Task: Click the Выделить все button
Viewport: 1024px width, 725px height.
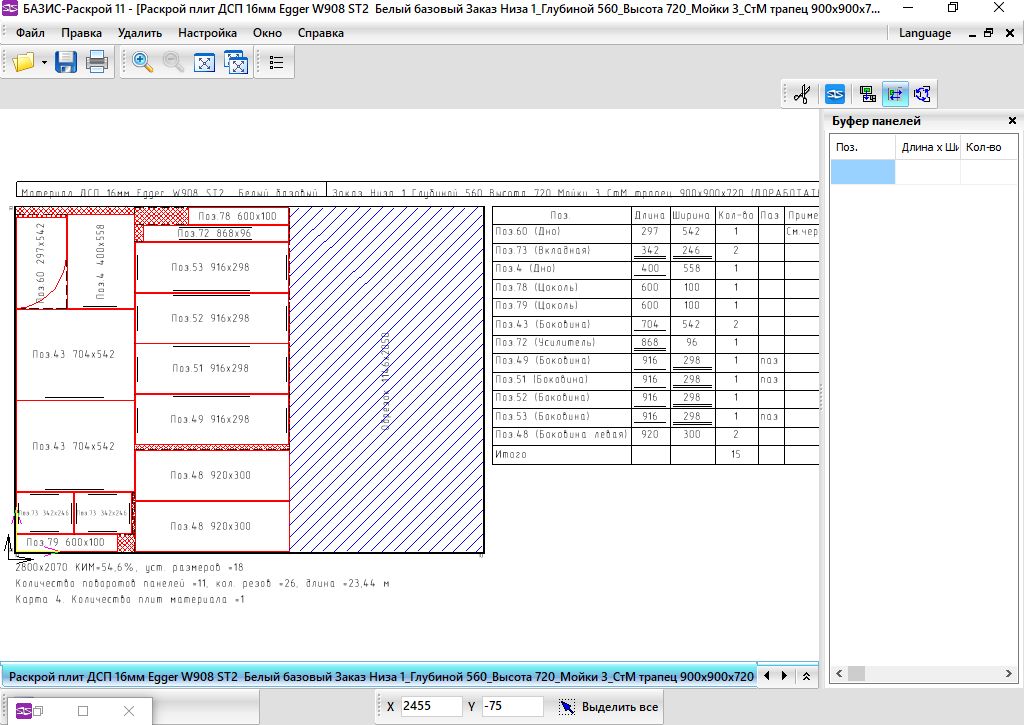Action: (x=609, y=707)
